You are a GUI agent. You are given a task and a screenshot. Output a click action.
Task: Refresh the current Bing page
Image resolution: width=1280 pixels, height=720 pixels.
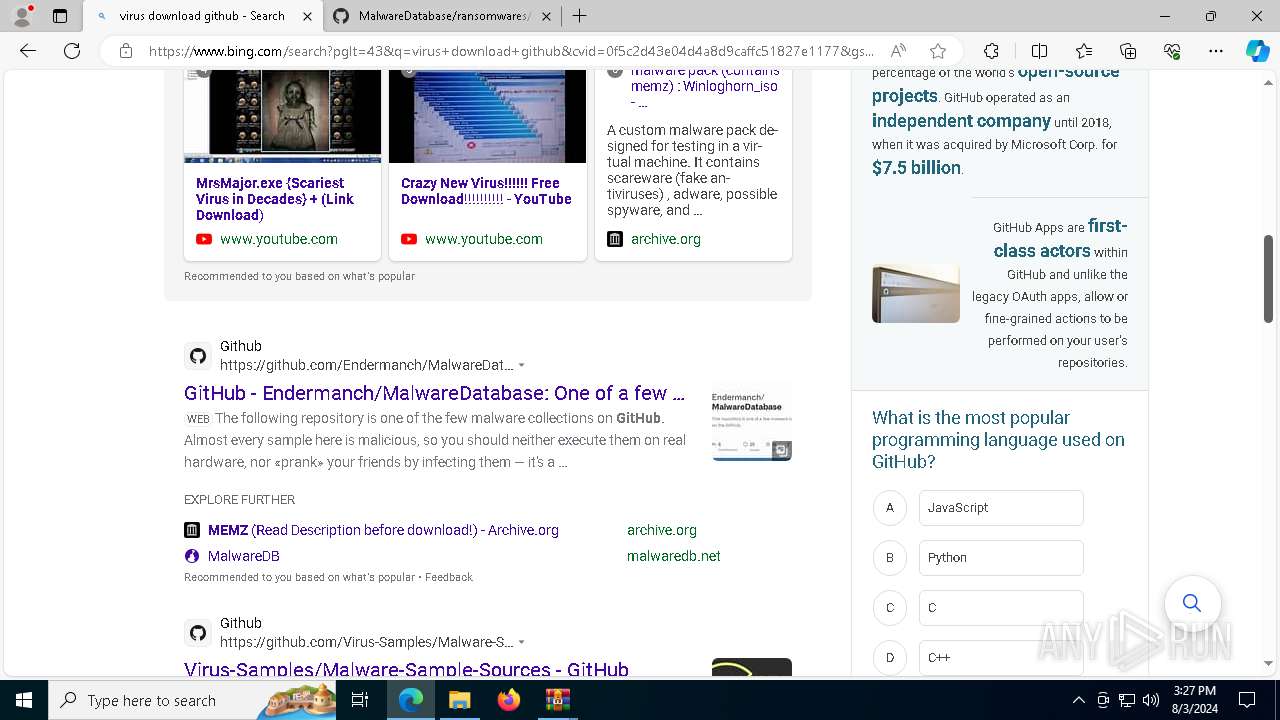(x=72, y=51)
